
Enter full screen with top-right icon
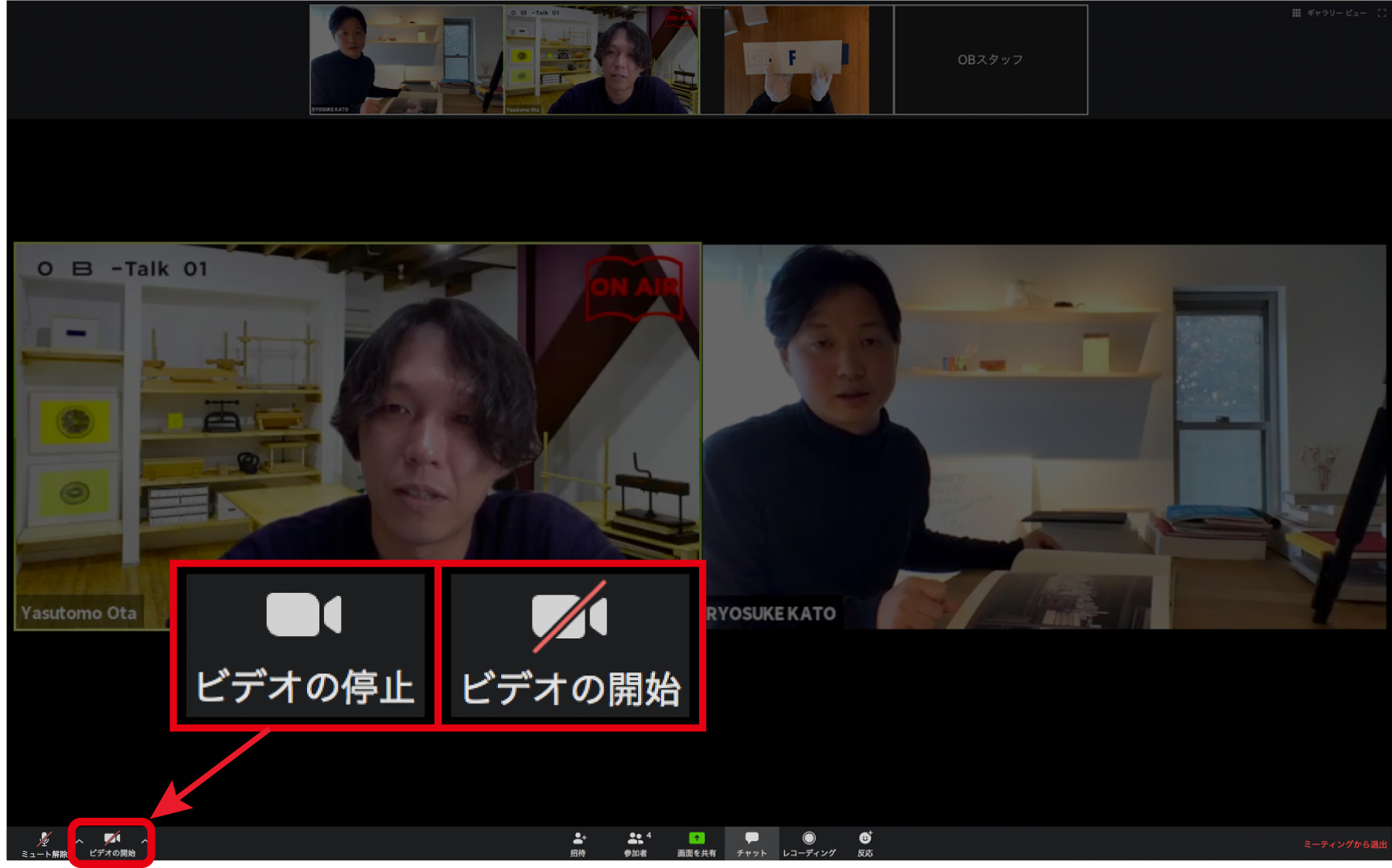1381,13
